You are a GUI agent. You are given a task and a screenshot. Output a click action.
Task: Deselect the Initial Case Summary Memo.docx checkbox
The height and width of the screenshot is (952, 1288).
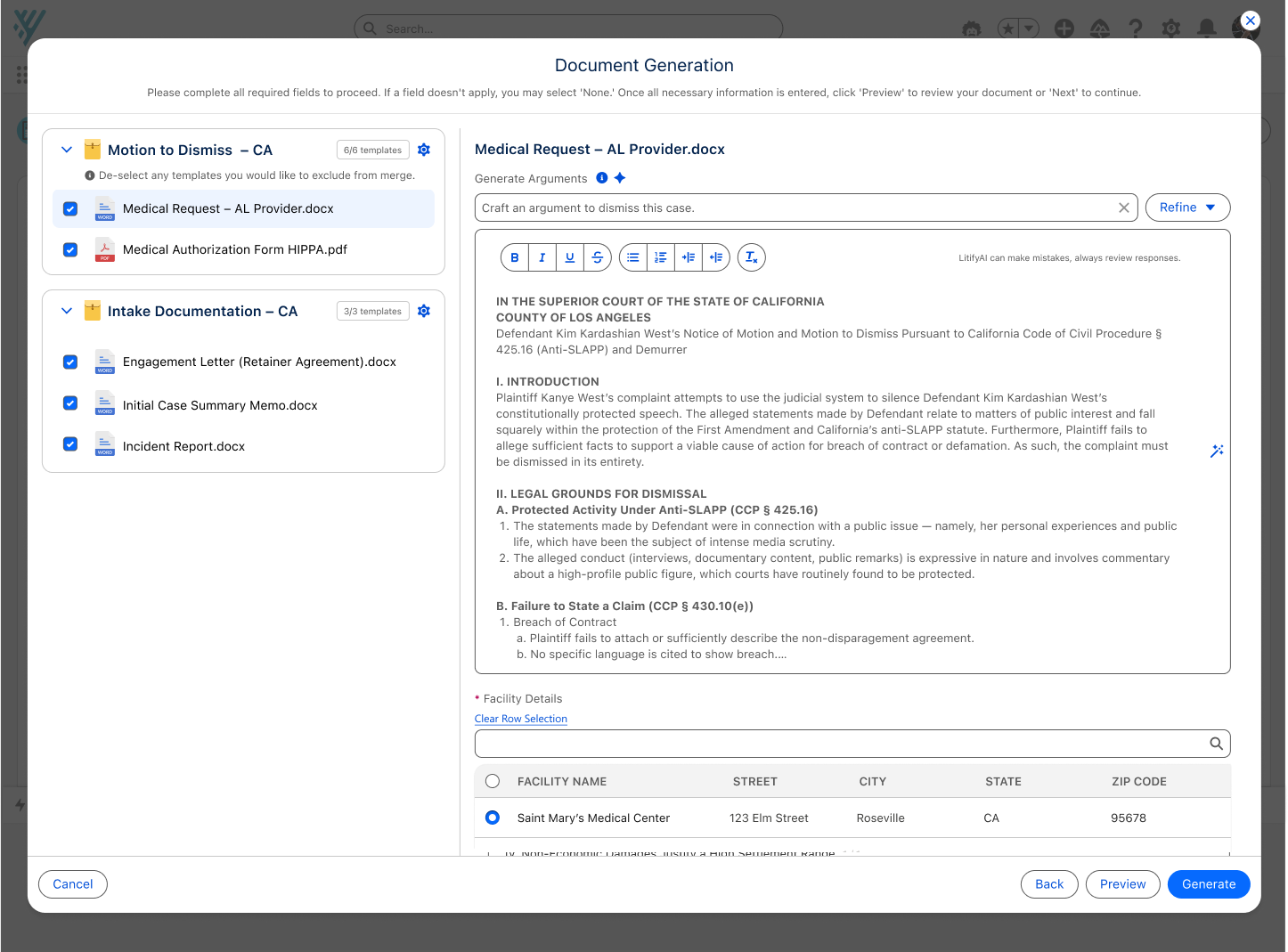click(x=70, y=403)
